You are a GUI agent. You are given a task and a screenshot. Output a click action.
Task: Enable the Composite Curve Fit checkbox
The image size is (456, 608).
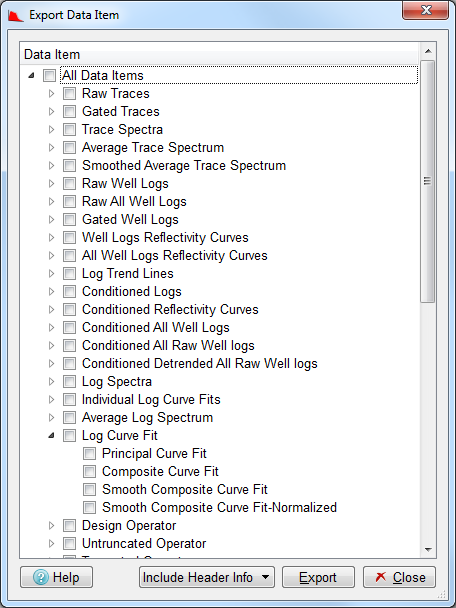coord(90,472)
